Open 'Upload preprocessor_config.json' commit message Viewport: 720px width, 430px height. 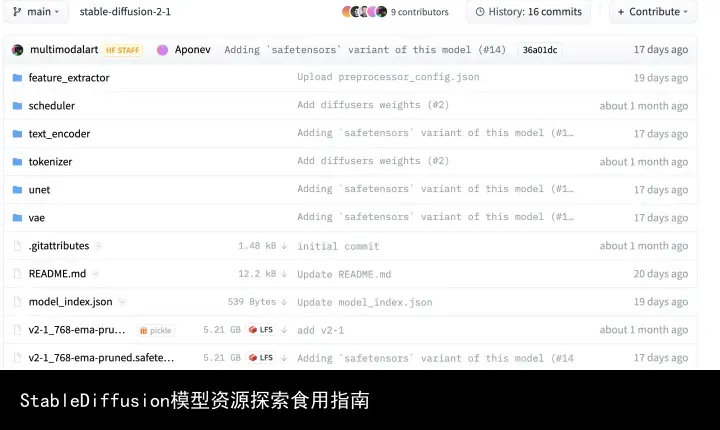tap(388, 77)
